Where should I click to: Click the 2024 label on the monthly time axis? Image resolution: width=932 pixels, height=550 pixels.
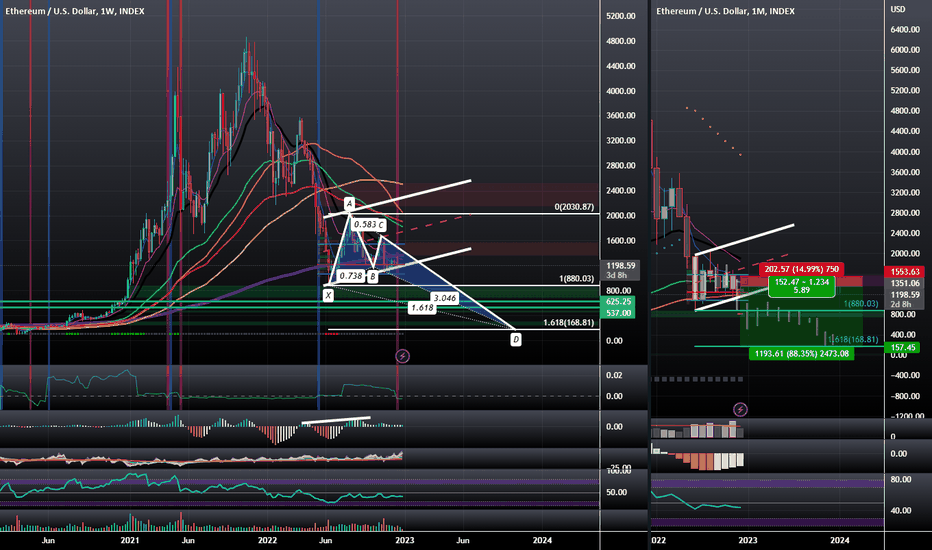(x=839, y=540)
